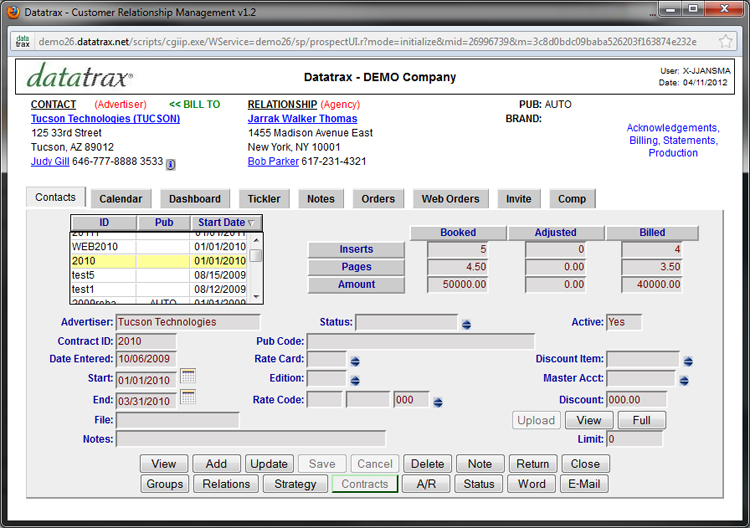Click the Contract ID field
This screenshot has height=528, width=750.
pos(146,341)
